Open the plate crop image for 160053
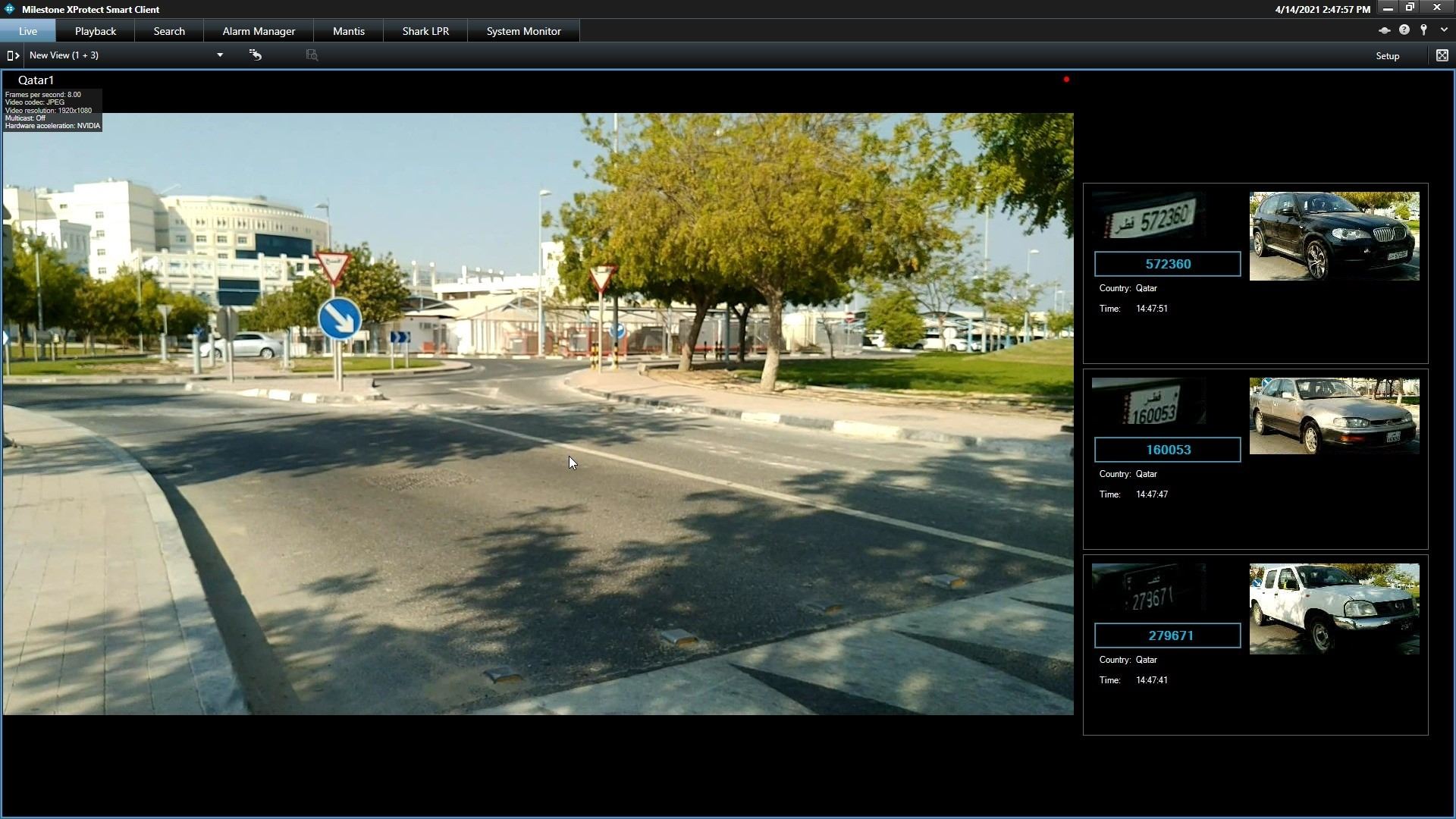This screenshot has height=819, width=1456. [x=1149, y=401]
